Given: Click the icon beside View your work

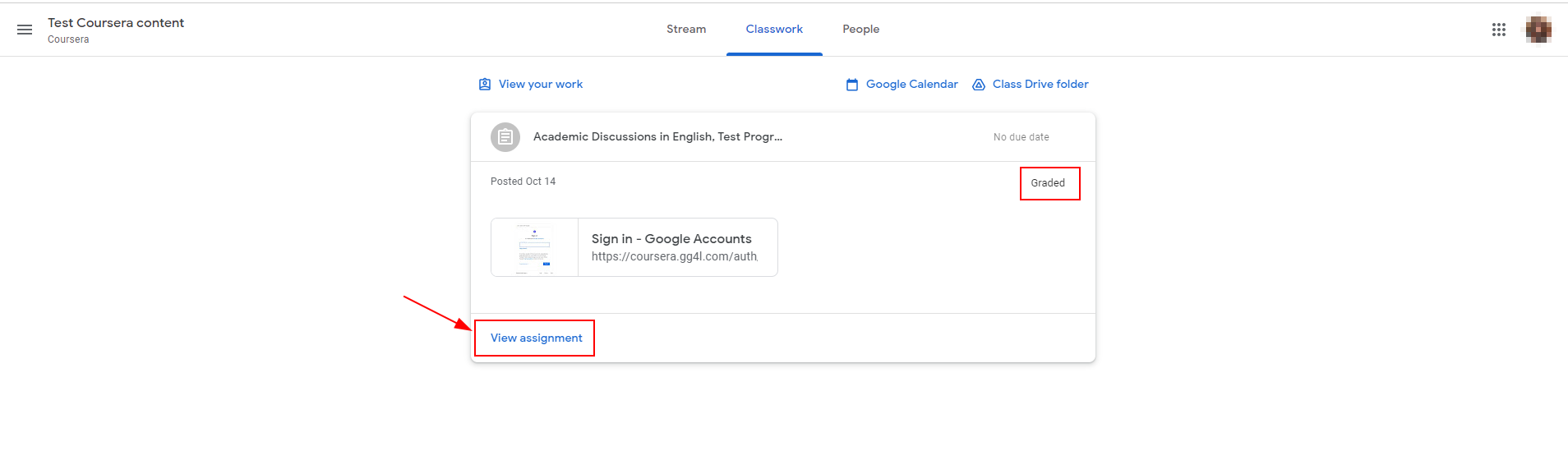Looking at the screenshot, I should (x=485, y=85).
